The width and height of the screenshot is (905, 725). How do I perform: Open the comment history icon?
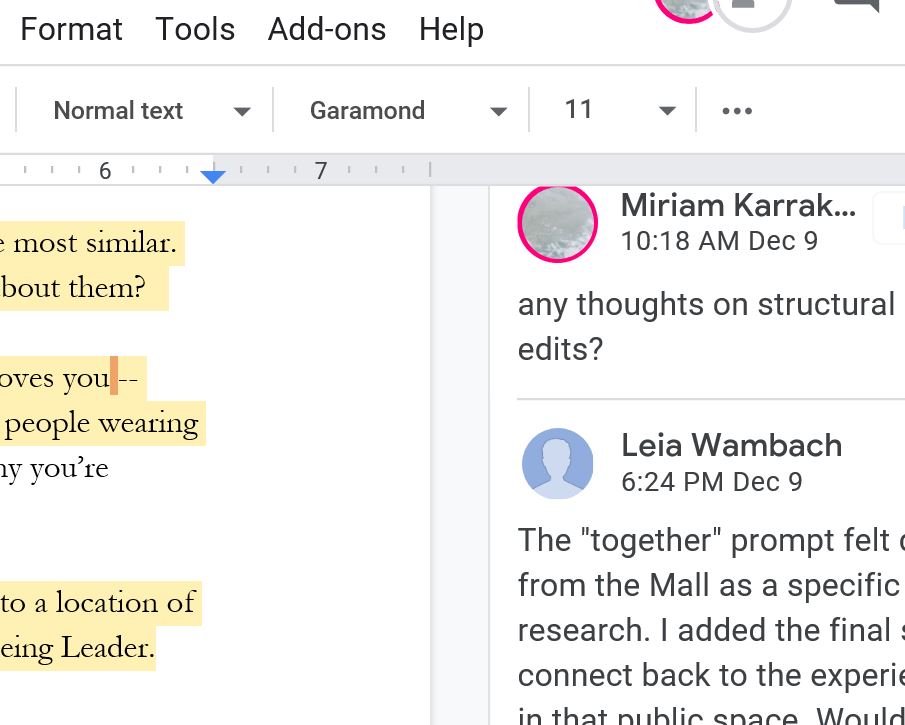coord(856,6)
